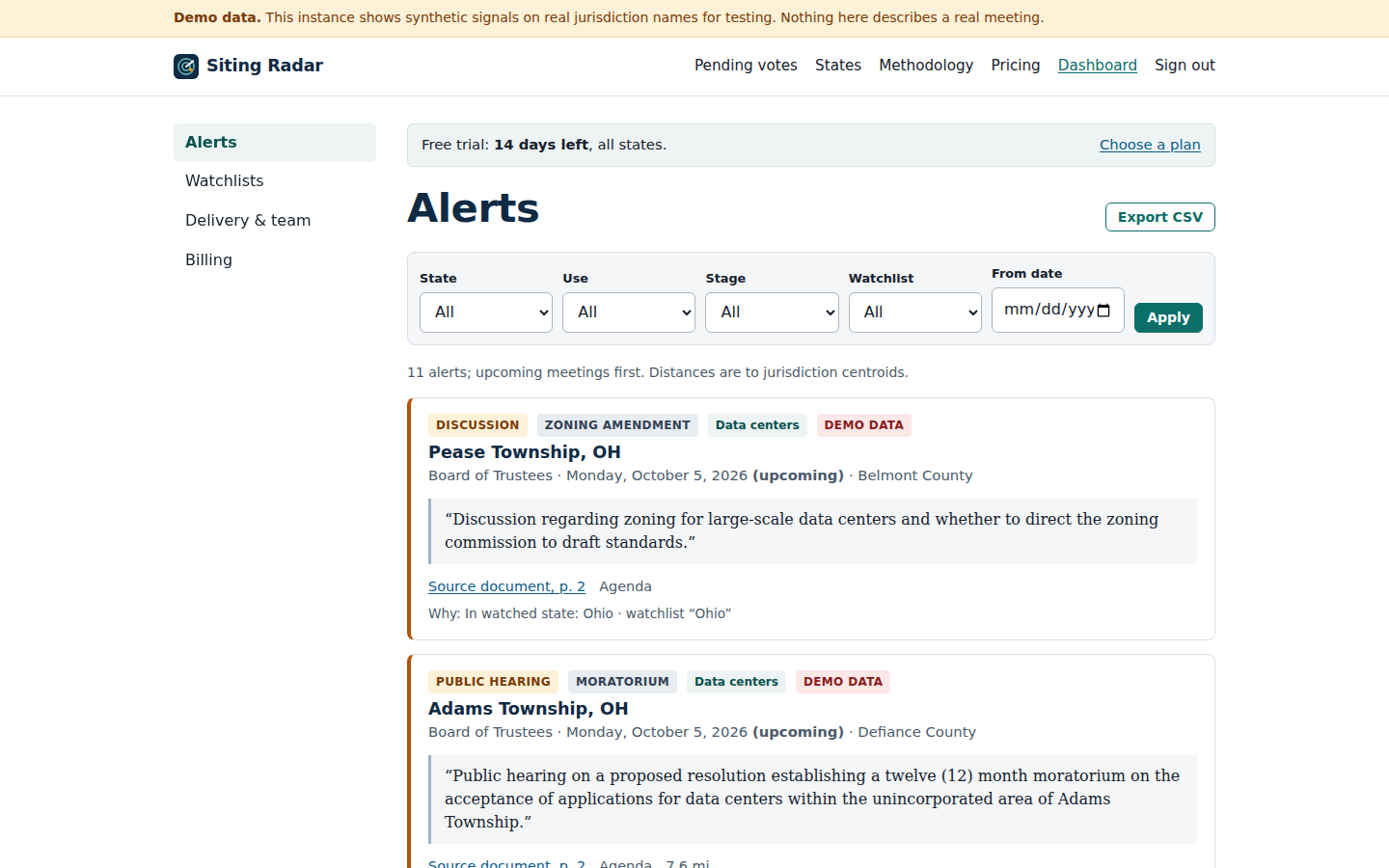This screenshot has width=1389, height=868.
Task: Click the Pease Township agenda quote
Action: pyautogui.click(x=813, y=531)
